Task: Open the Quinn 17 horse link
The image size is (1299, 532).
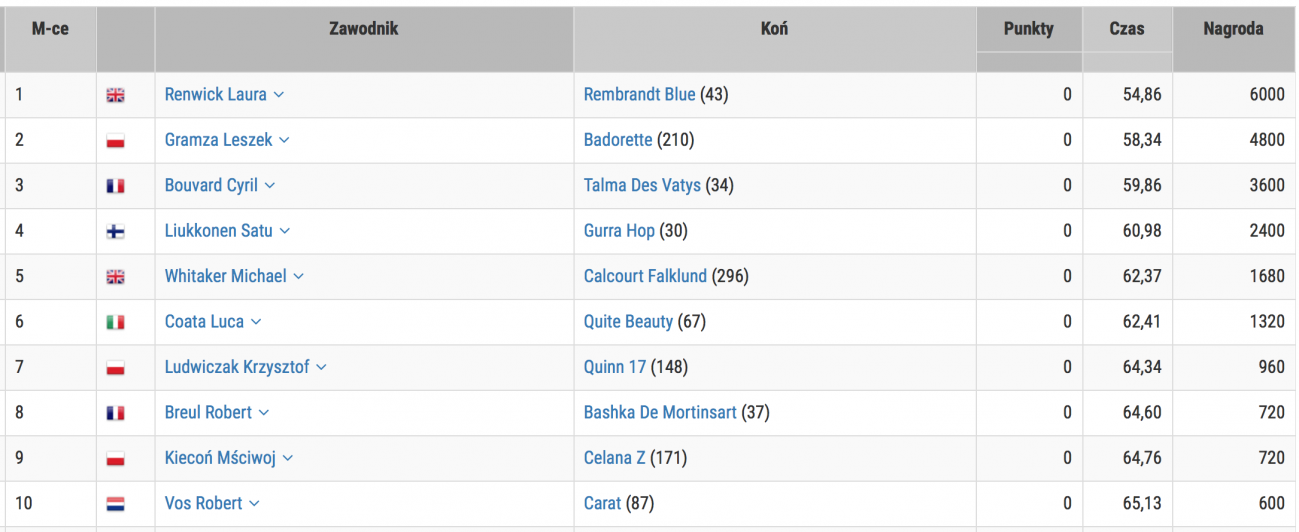Action: click(x=615, y=367)
